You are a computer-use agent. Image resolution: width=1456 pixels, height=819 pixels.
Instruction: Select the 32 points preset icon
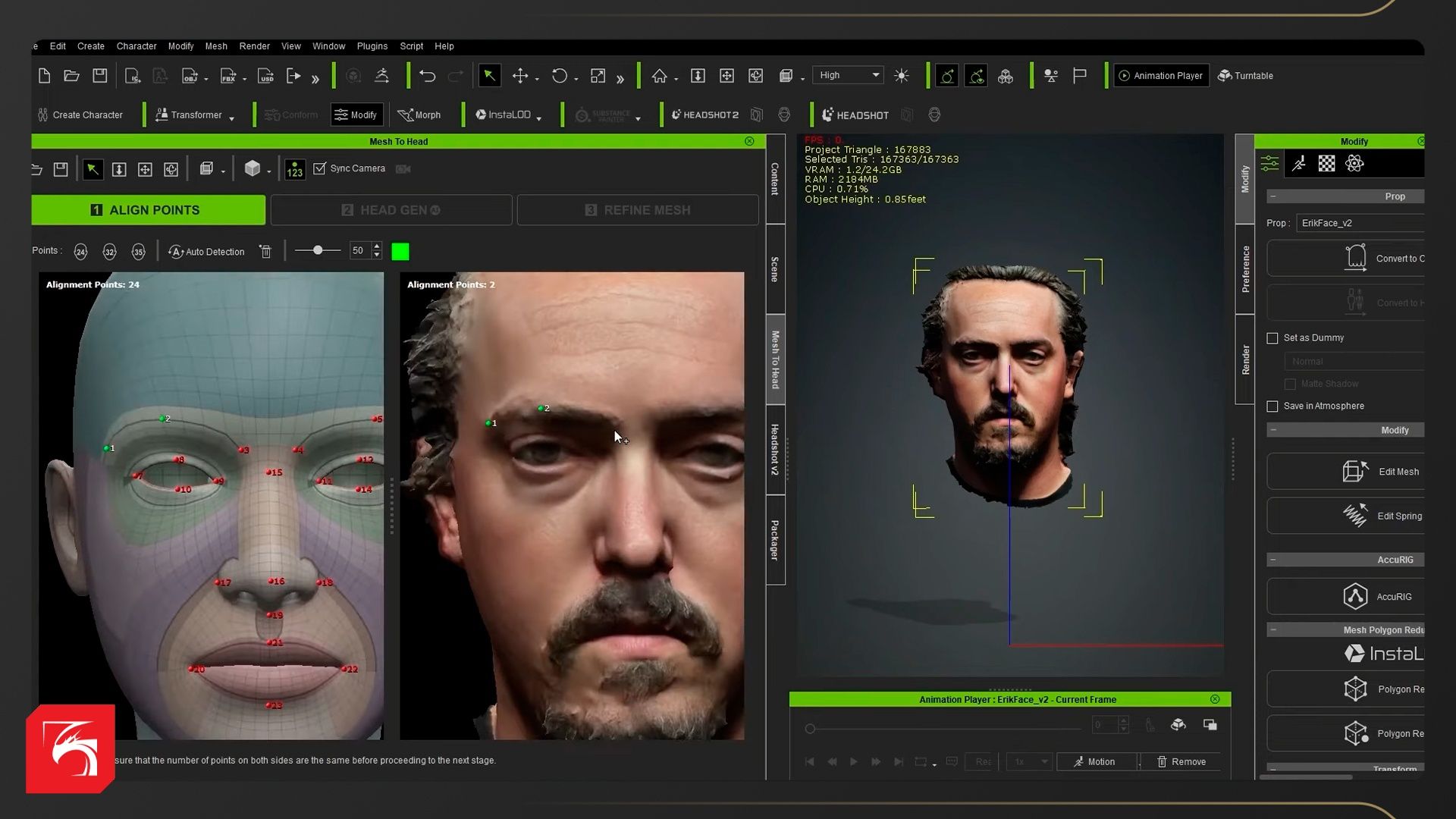pos(109,252)
